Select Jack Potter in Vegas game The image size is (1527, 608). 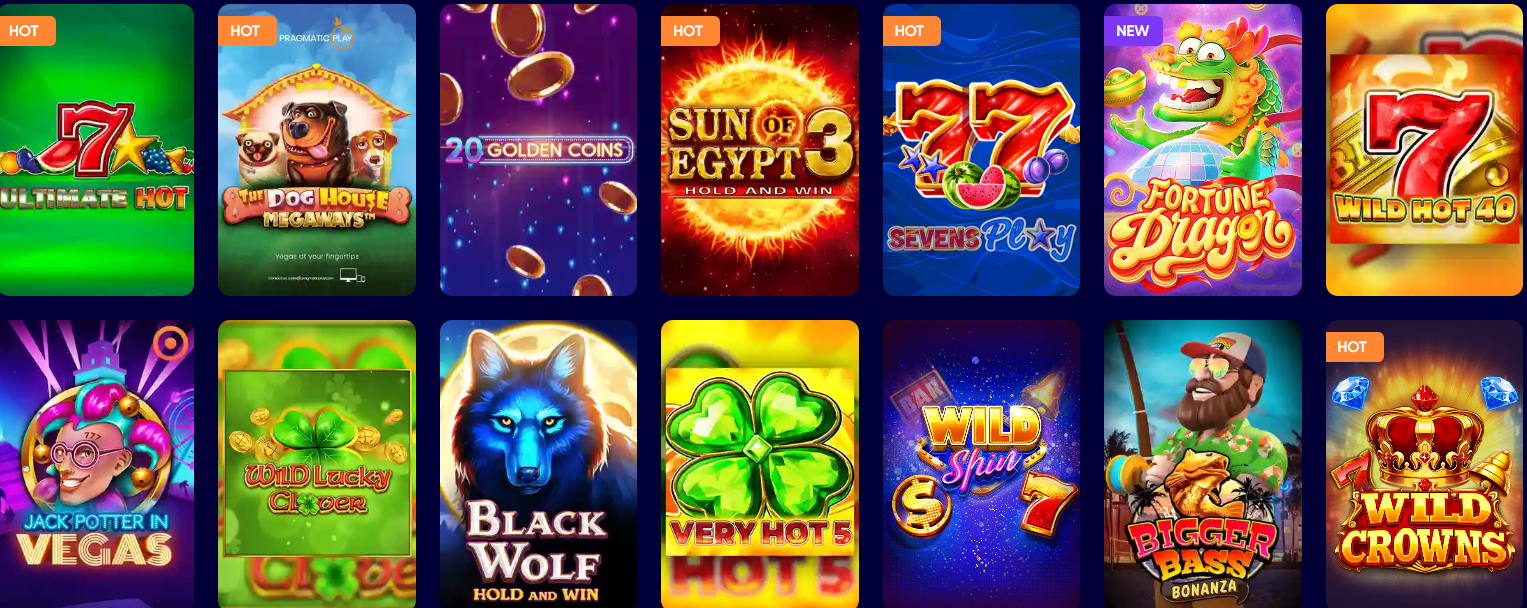(x=96, y=464)
